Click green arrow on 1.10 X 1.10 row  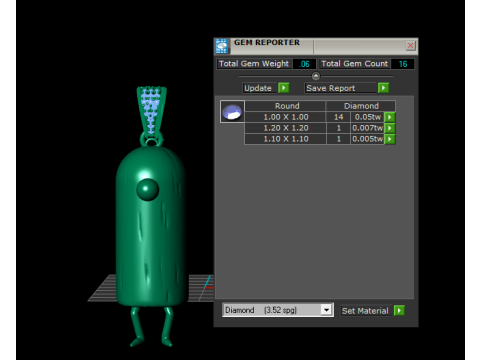[390, 139]
